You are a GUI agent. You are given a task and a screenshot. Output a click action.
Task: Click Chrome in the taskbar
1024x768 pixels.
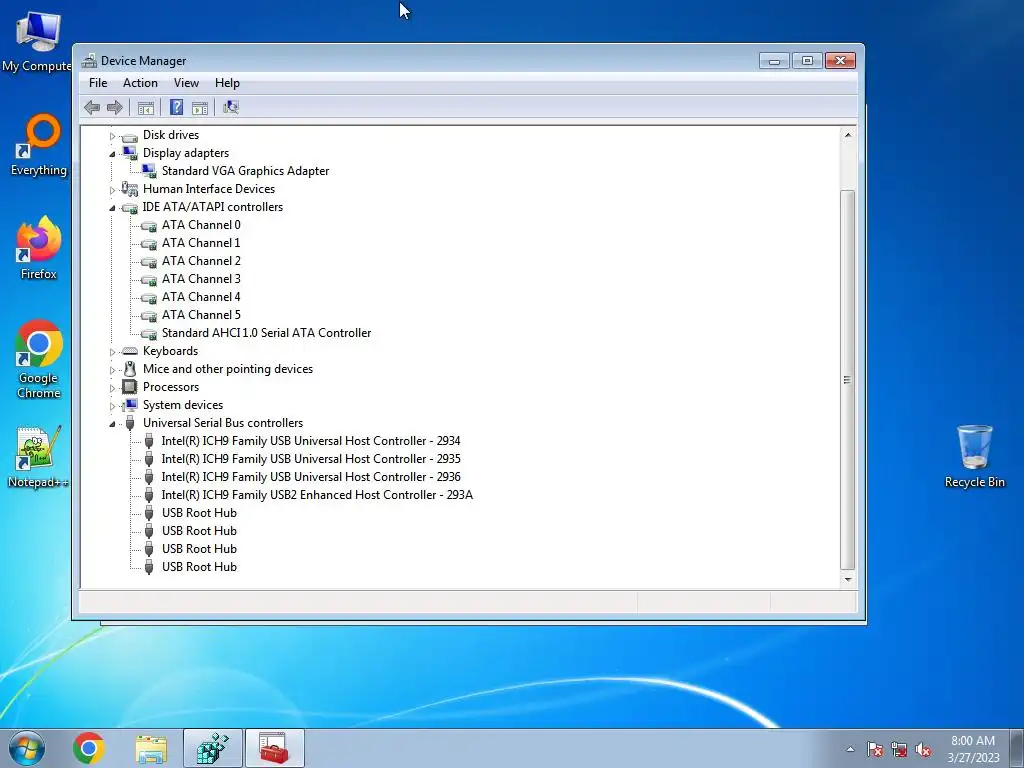pyautogui.click(x=89, y=748)
